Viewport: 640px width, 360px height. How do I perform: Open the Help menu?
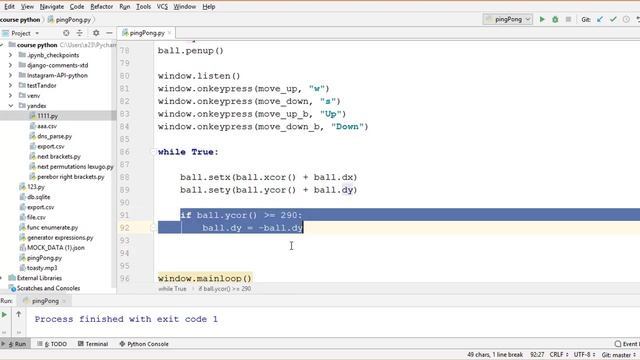(209, 7)
